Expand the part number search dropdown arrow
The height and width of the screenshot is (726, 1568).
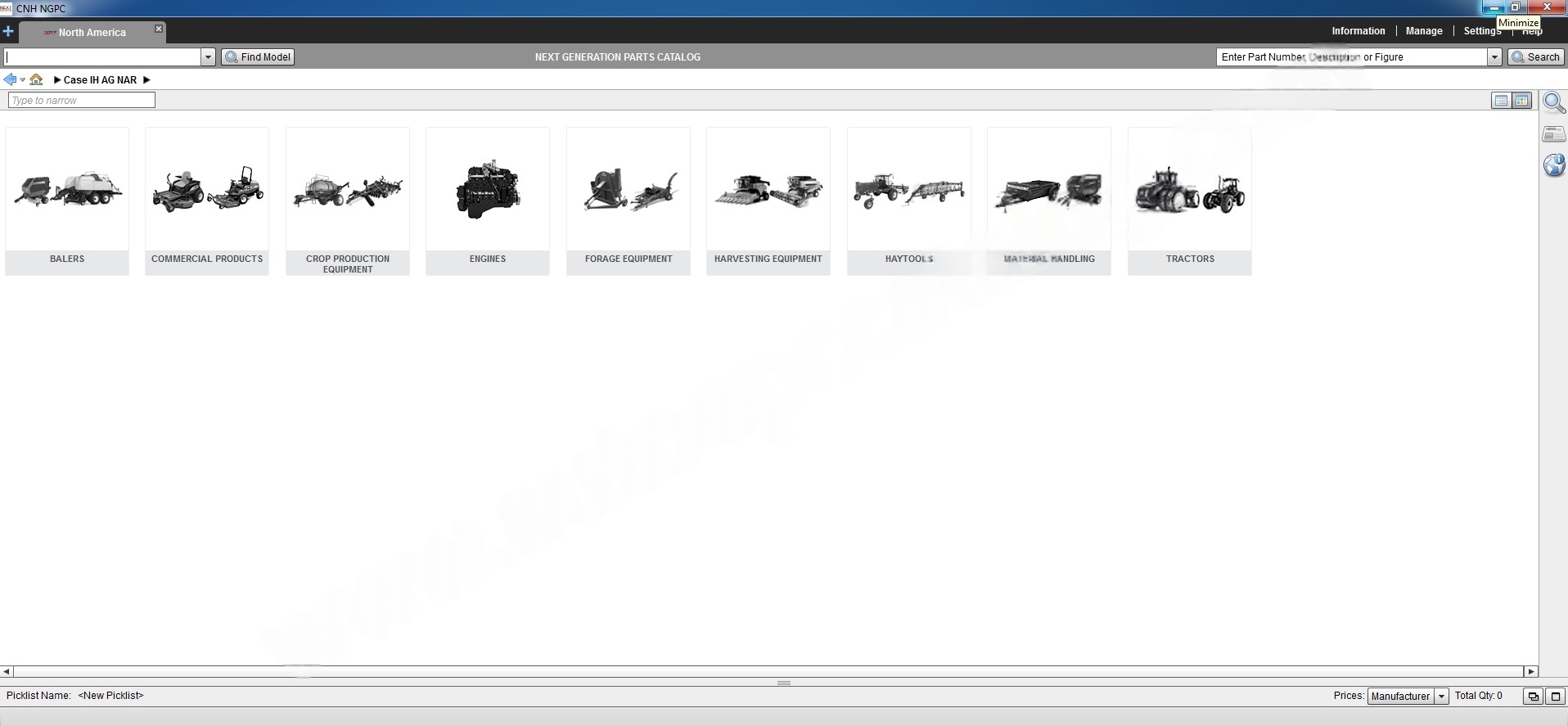coord(1494,57)
